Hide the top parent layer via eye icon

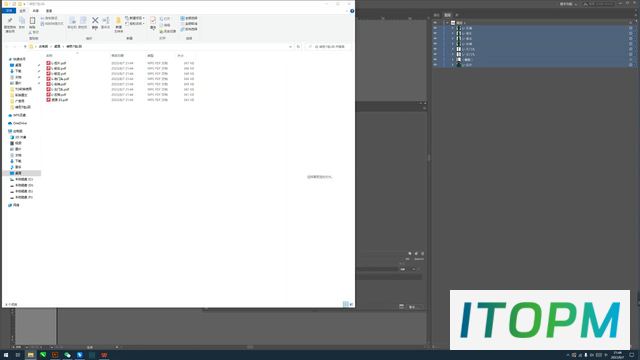click(435, 23)
